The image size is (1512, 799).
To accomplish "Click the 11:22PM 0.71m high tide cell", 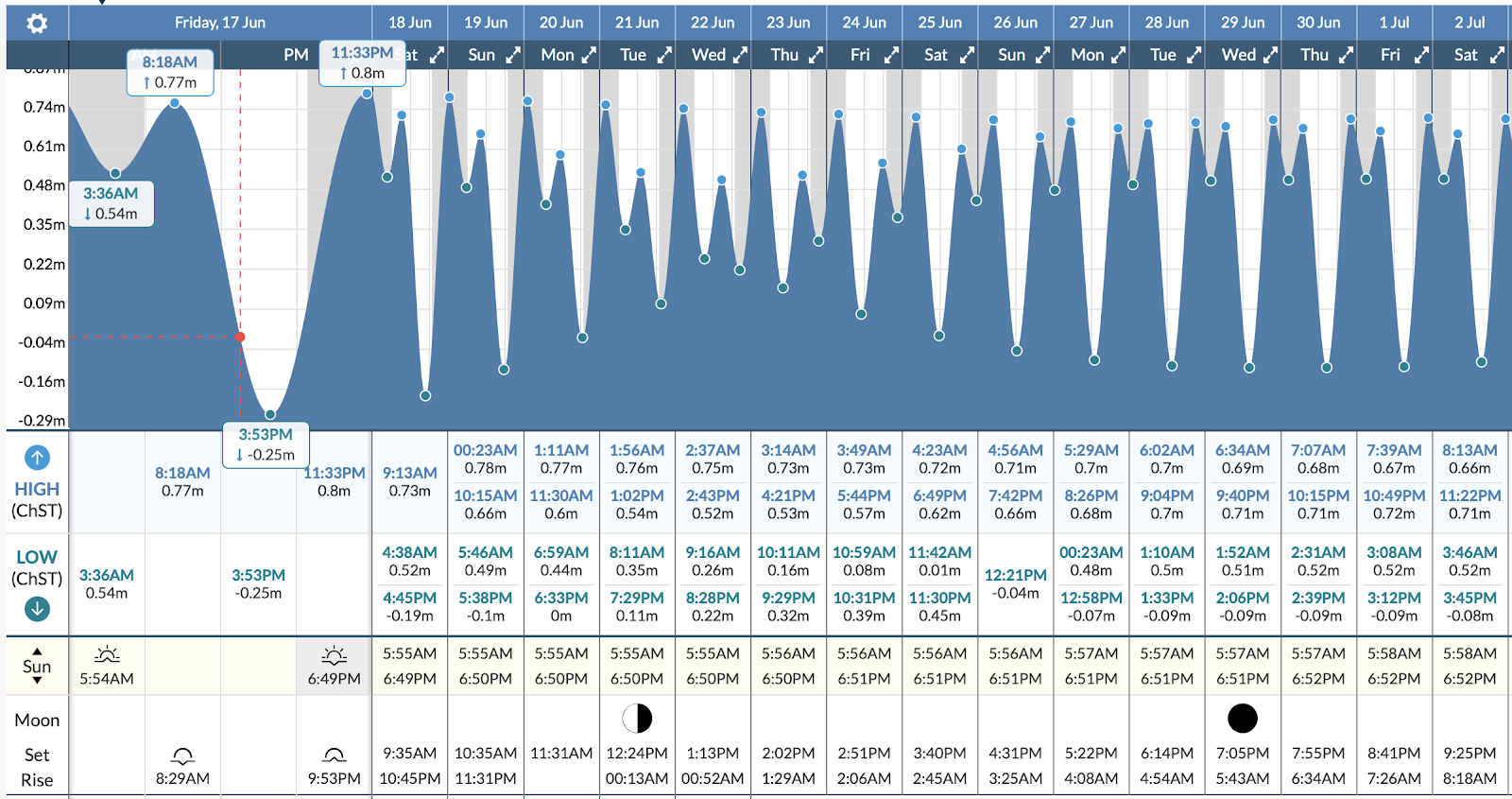I will [x=1469, y=504].
